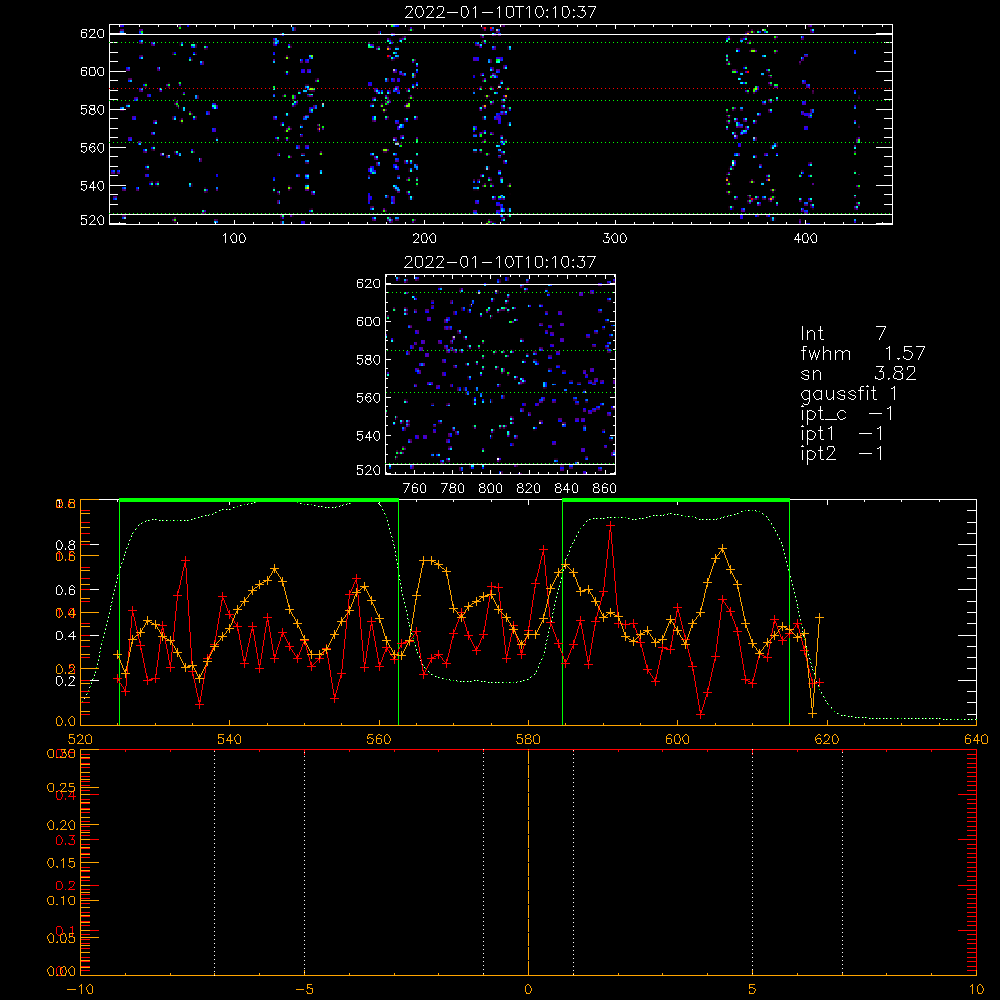The image size is (1000, 1000).
Task: Click the orange 0.25 y-axis label
Action: tap(61, 788)
